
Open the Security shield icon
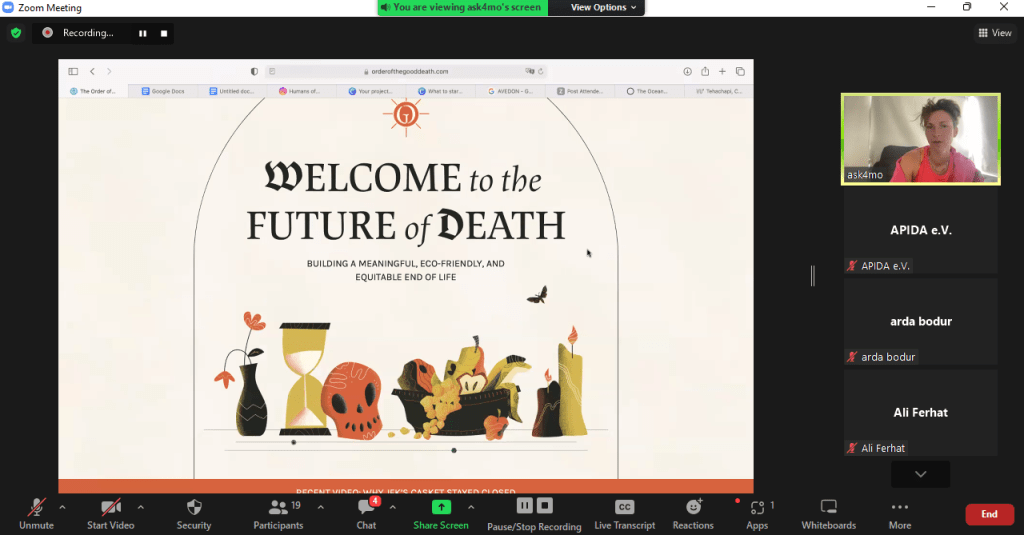pyautogui.click(x=194, y=508)
